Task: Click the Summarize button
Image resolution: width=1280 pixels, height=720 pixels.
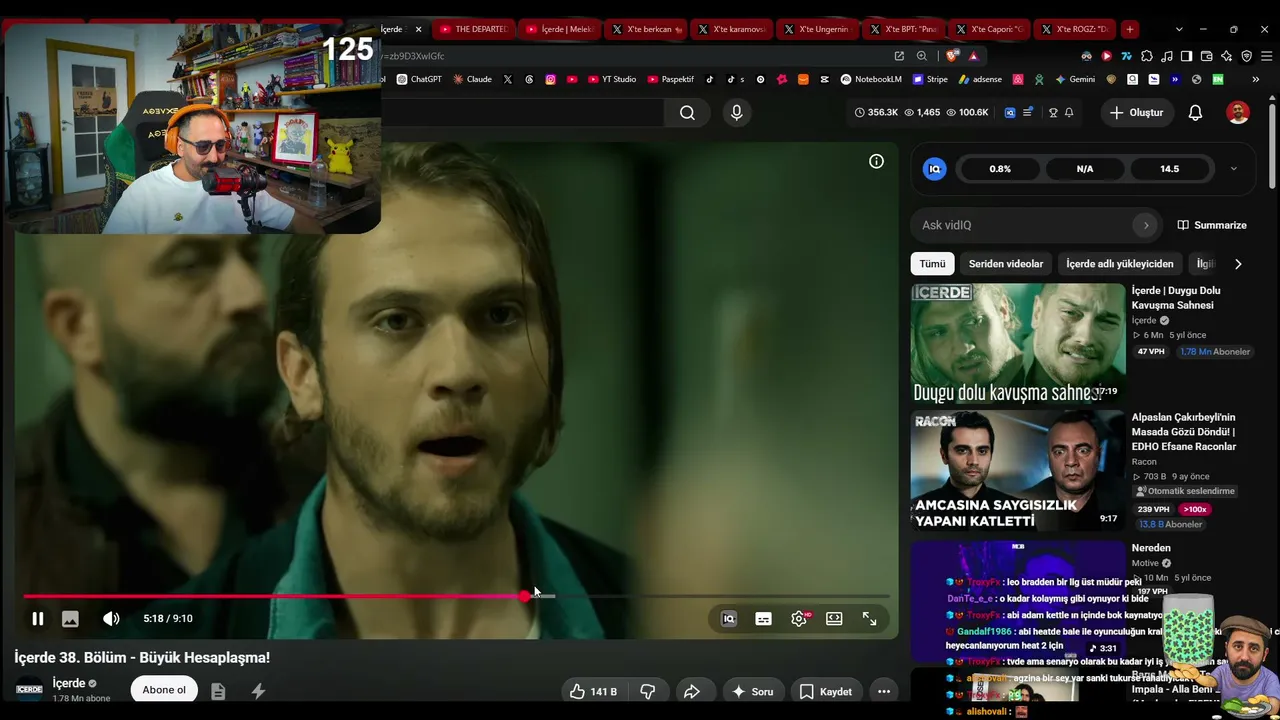Action: 1212,226
